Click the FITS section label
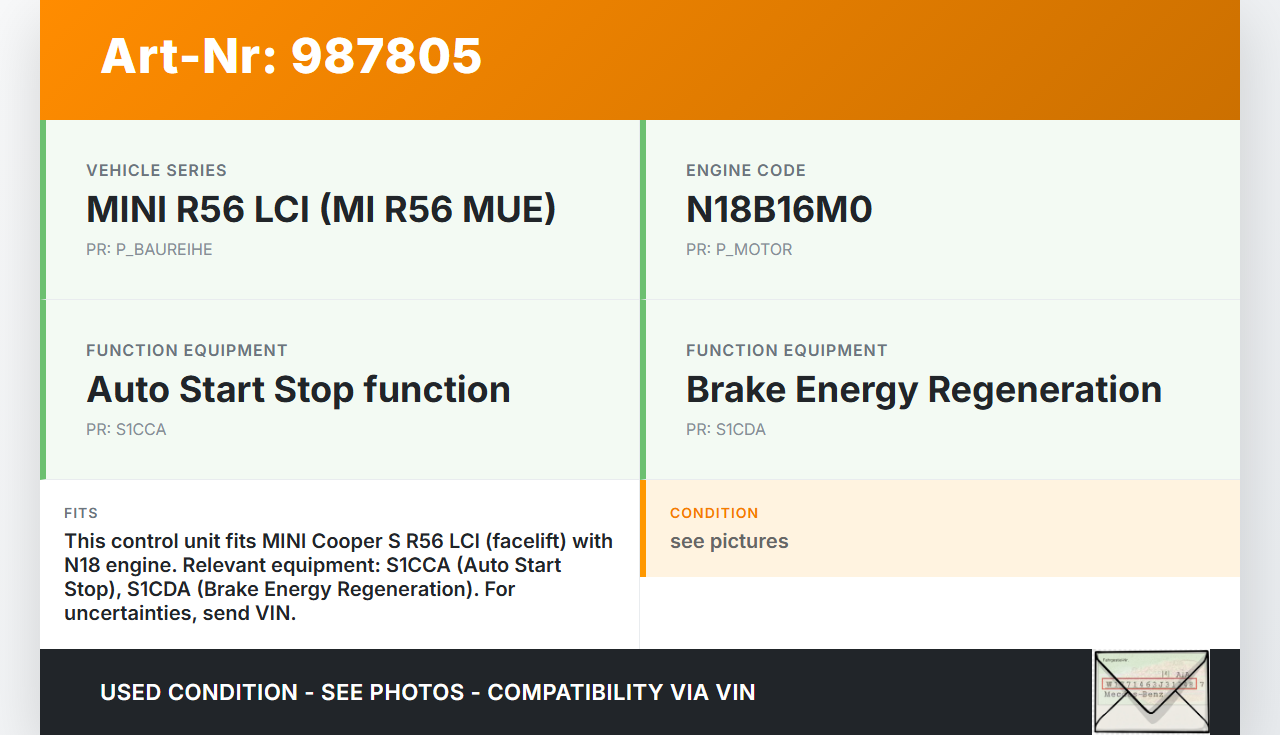This screenshot has width=1280, height=736. (81, 513)
